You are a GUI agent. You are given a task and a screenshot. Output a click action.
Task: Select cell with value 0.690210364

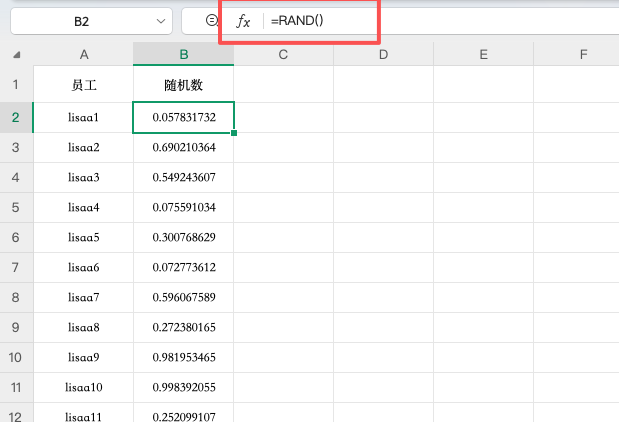[x=184, y=147]
